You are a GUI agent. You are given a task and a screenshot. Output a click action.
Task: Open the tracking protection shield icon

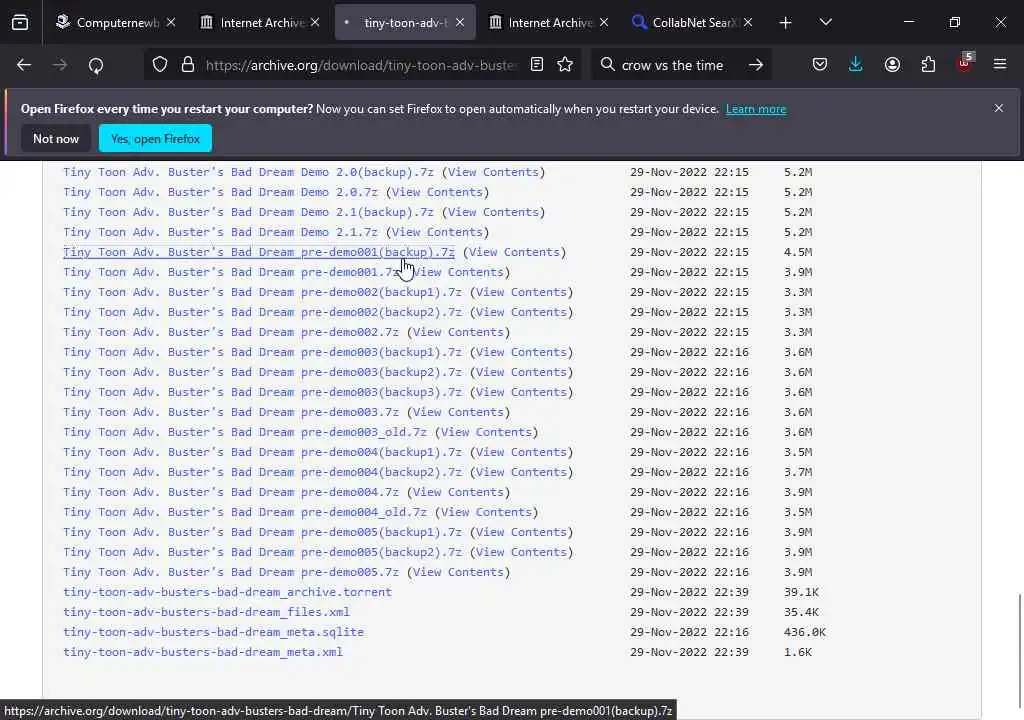click(160, 65)
